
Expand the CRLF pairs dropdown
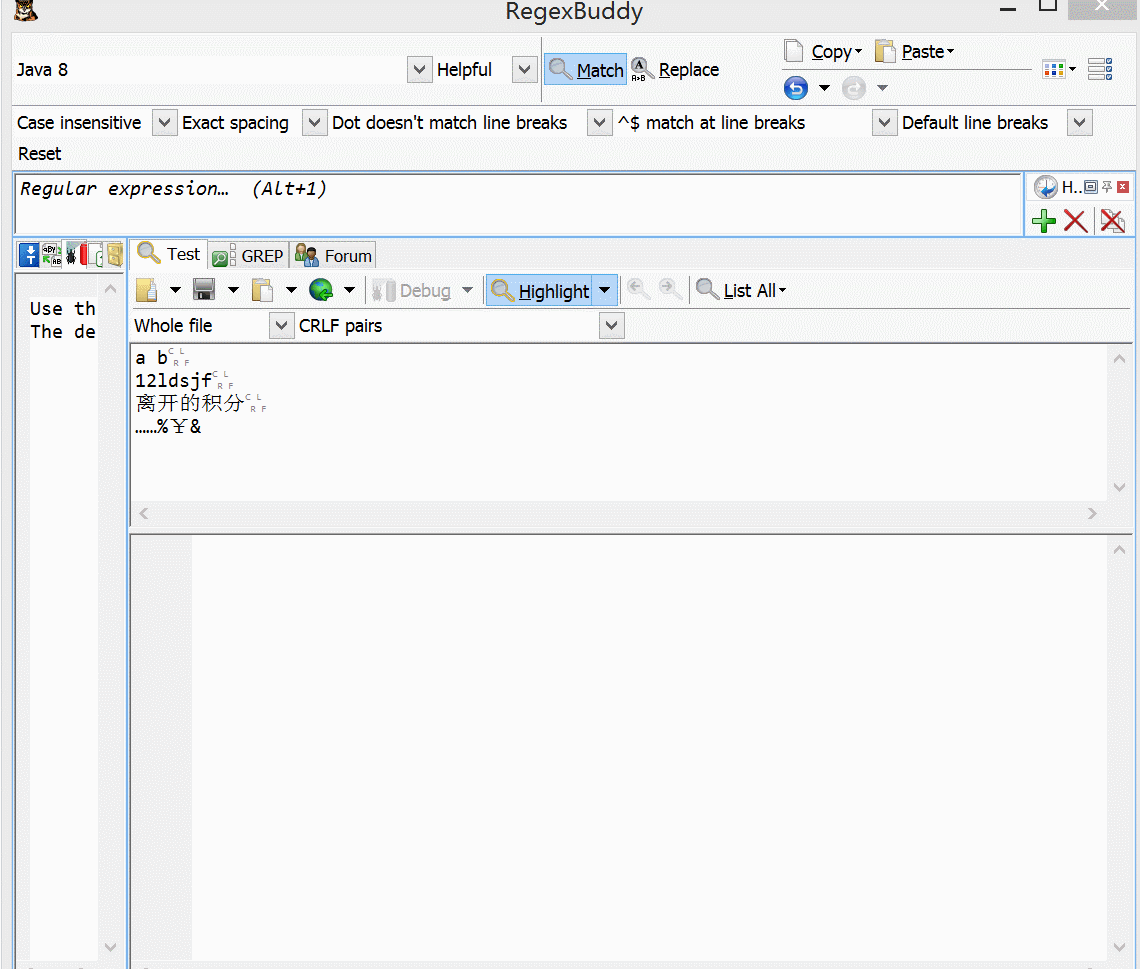click(x=611, y=326)
